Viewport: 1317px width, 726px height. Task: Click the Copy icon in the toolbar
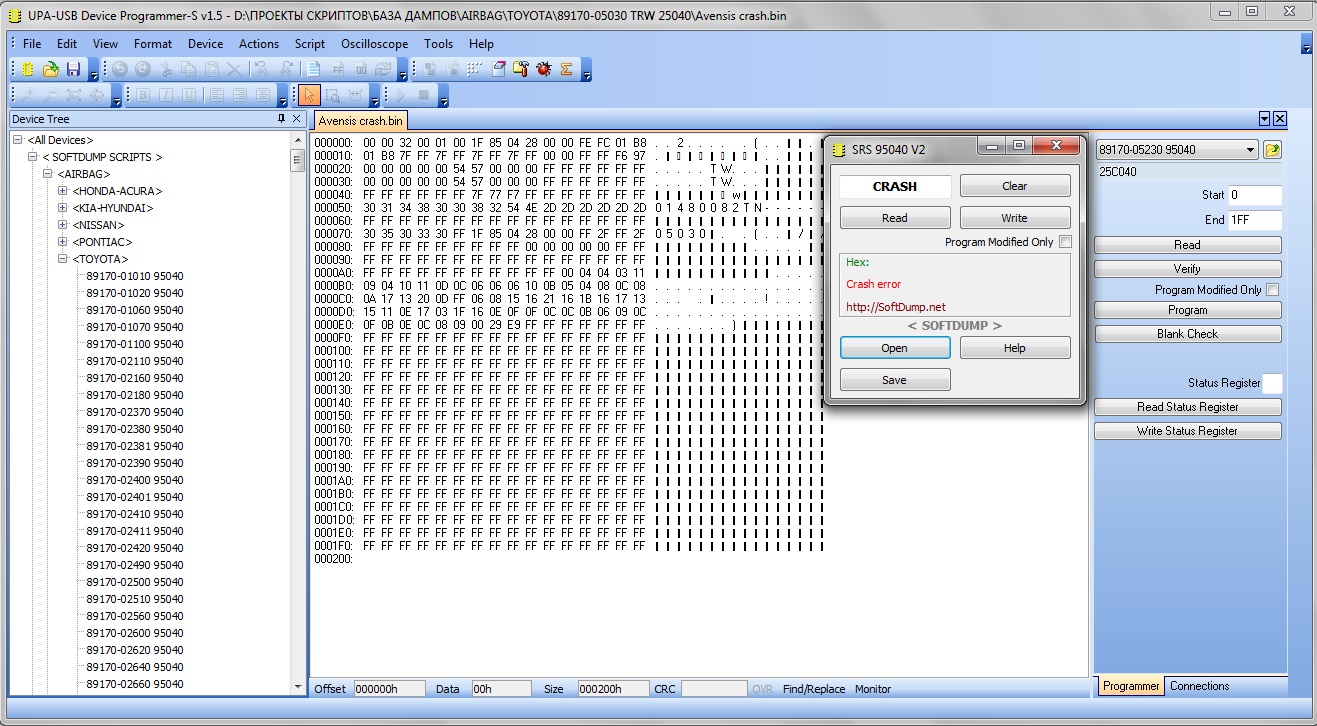click(188, 69)
